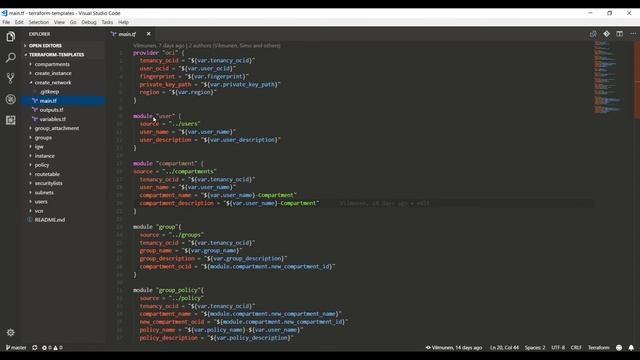
Task: Click Ln 20, Col 44 cursor position
Action: click(x=504, y=348)
